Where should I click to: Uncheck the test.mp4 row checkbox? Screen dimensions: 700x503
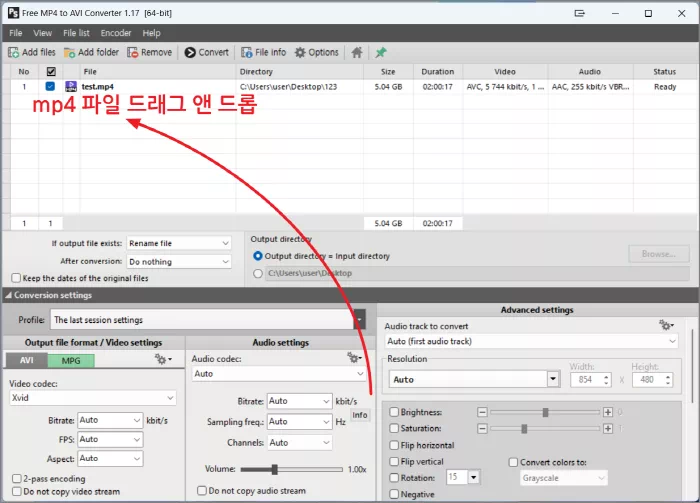(50, 87)
